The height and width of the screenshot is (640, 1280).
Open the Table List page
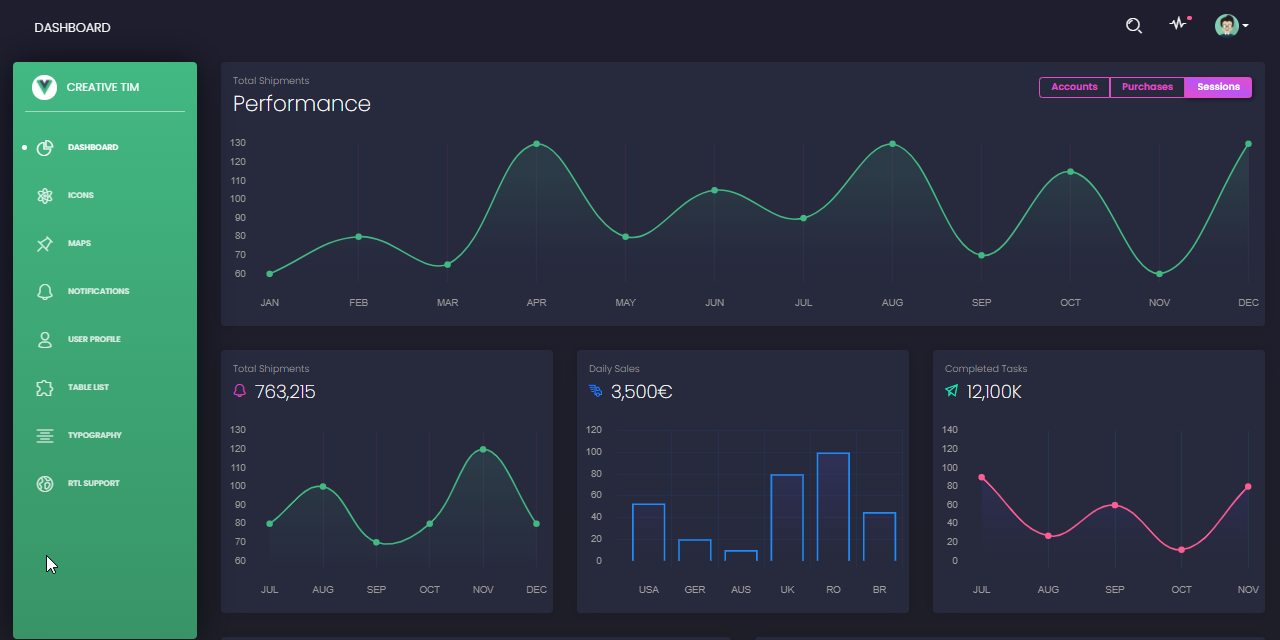coord(44,387)
